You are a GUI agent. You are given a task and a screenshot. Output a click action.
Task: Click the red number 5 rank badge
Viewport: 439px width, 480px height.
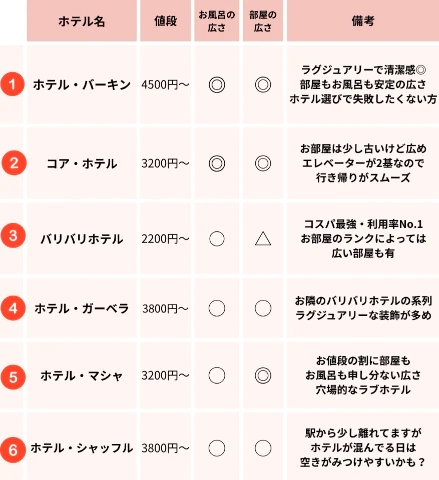pos(13,377)
